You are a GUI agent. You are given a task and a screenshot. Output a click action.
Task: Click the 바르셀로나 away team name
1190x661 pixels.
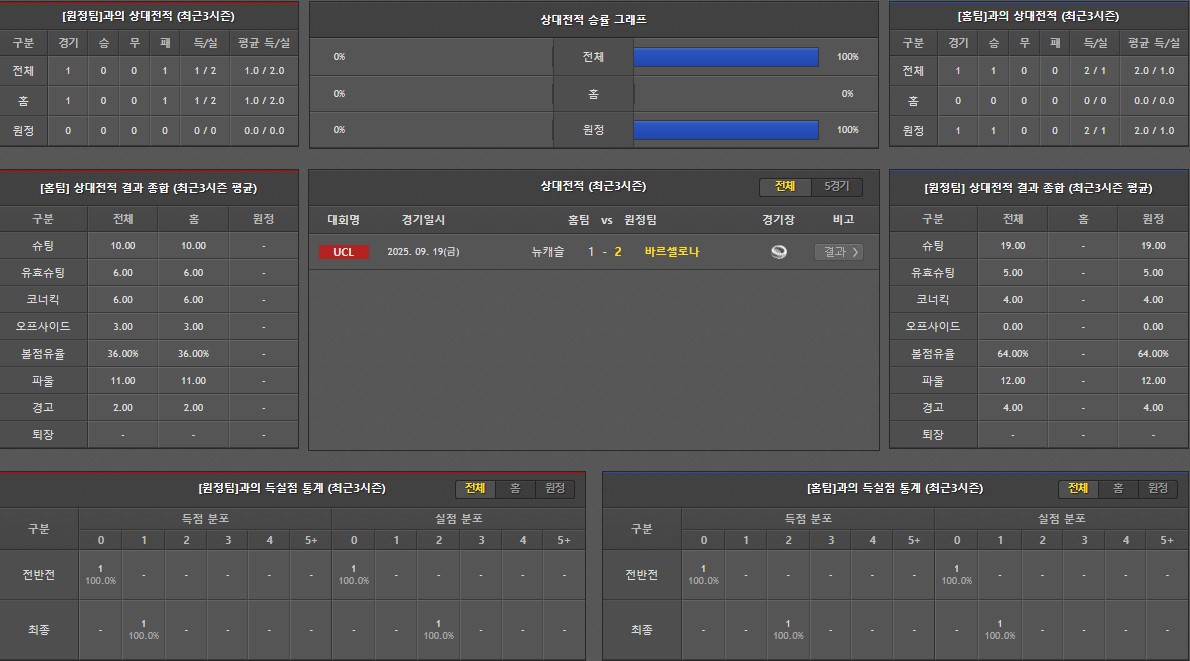pos(672,252)
